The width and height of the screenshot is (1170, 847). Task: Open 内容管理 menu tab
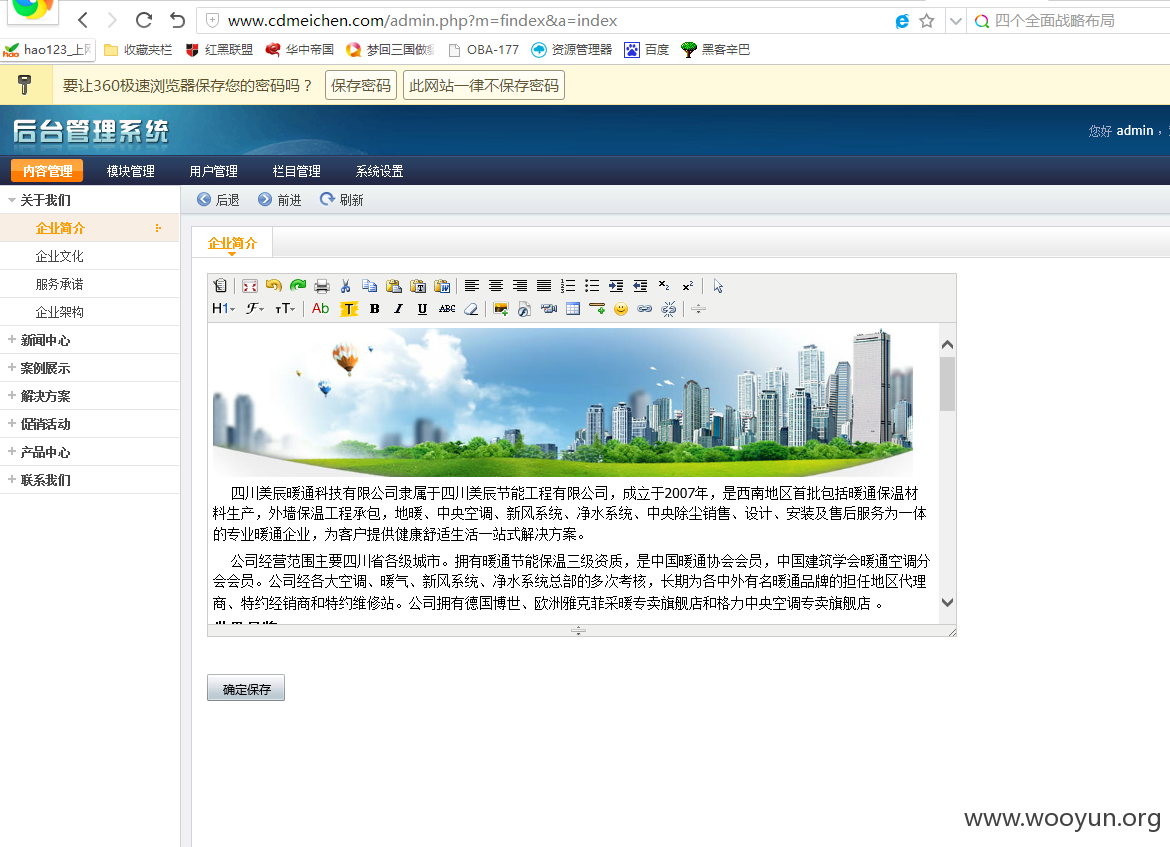[47, 171]
